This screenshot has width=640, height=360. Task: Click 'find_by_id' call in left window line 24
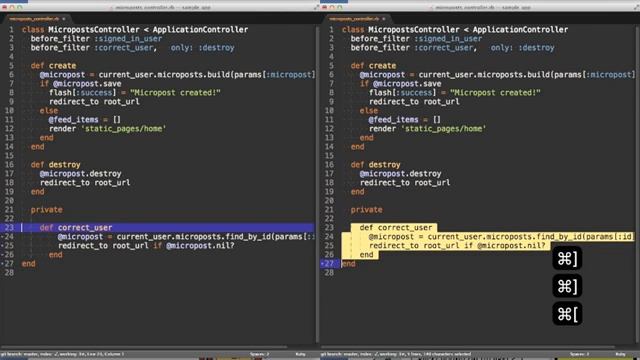pyautogui.click(x=248, y=237)
